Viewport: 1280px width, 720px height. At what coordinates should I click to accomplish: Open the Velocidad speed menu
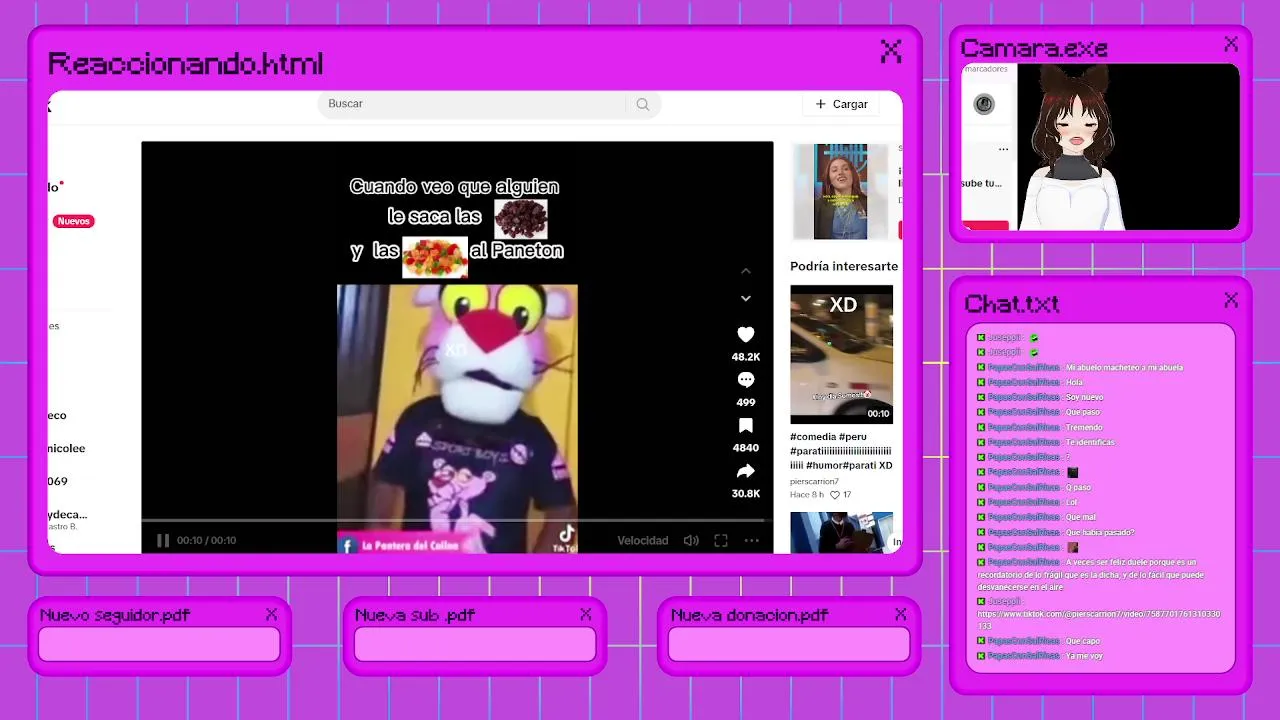(642, 540)
